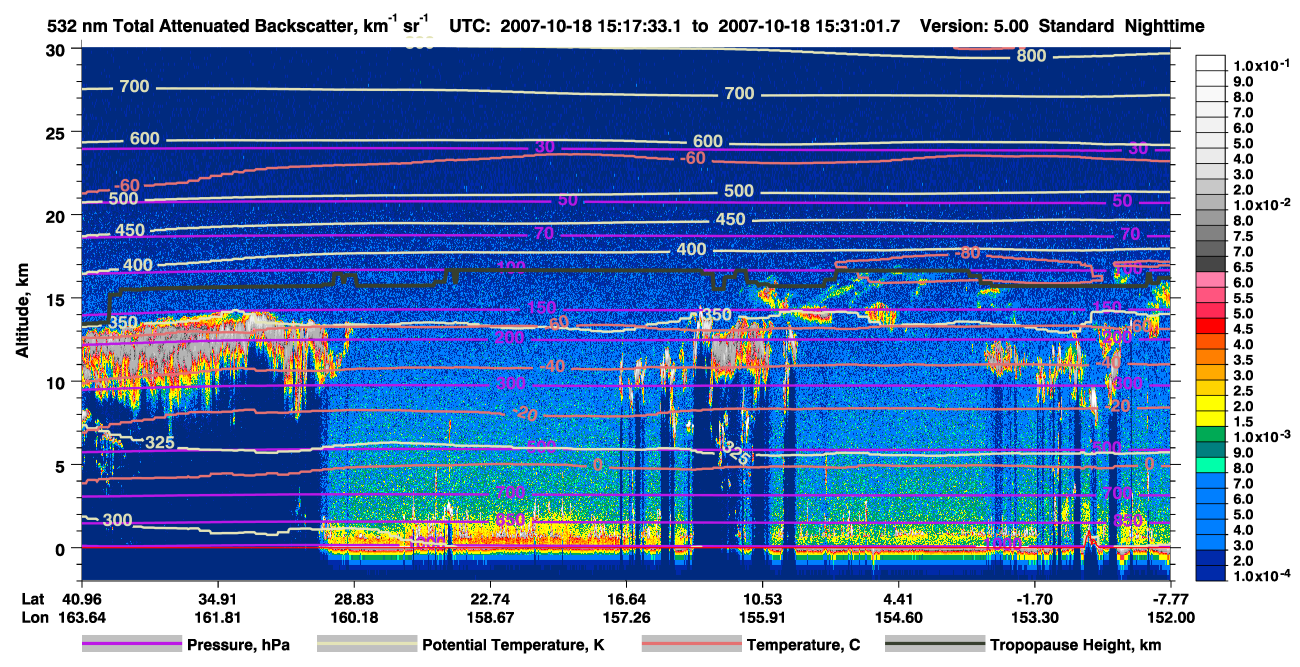Click the dark Tropopause Height legend line sample
Screen dimensions: 1300x667
coord(937,645)
